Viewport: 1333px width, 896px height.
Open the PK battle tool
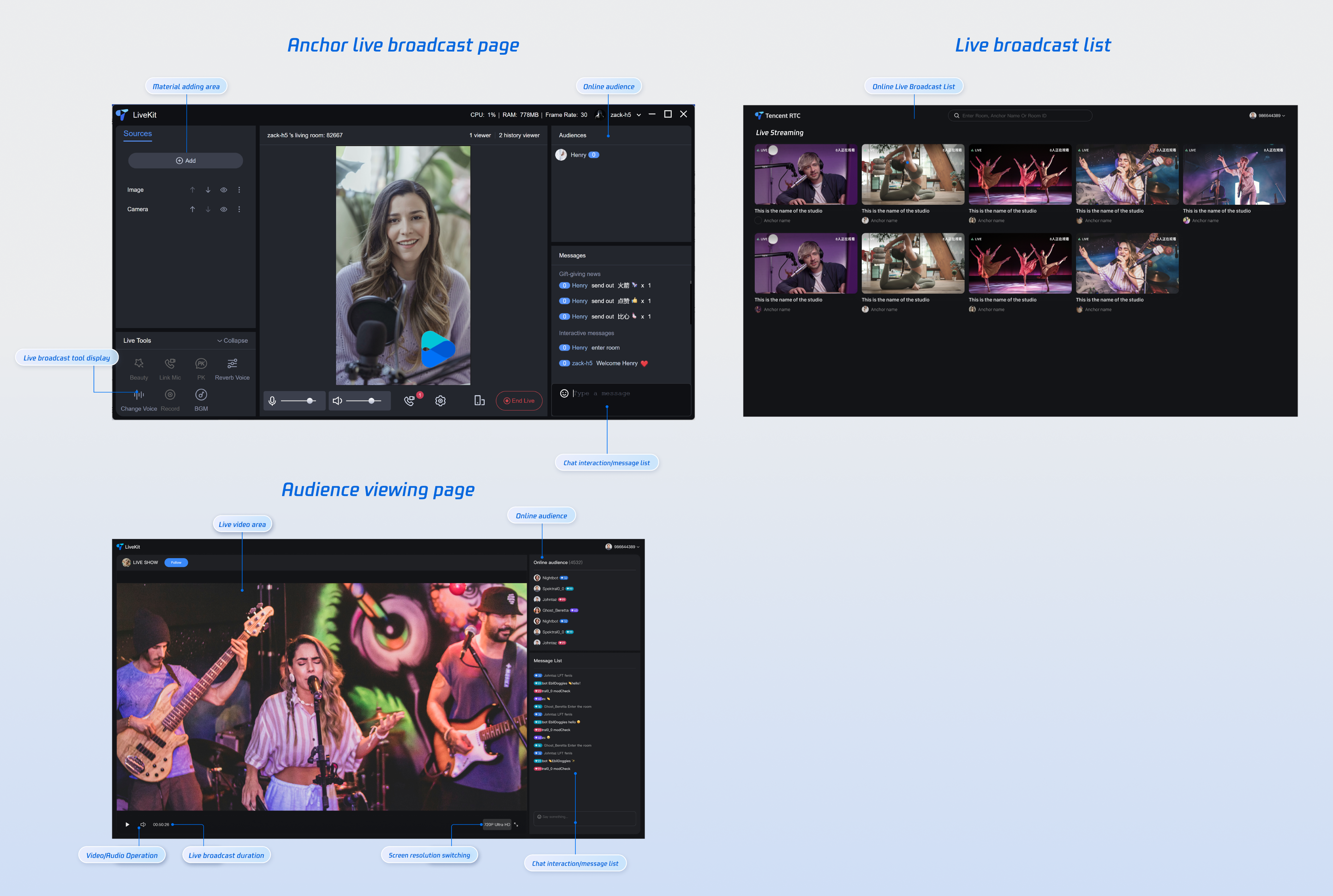(201, 364)
